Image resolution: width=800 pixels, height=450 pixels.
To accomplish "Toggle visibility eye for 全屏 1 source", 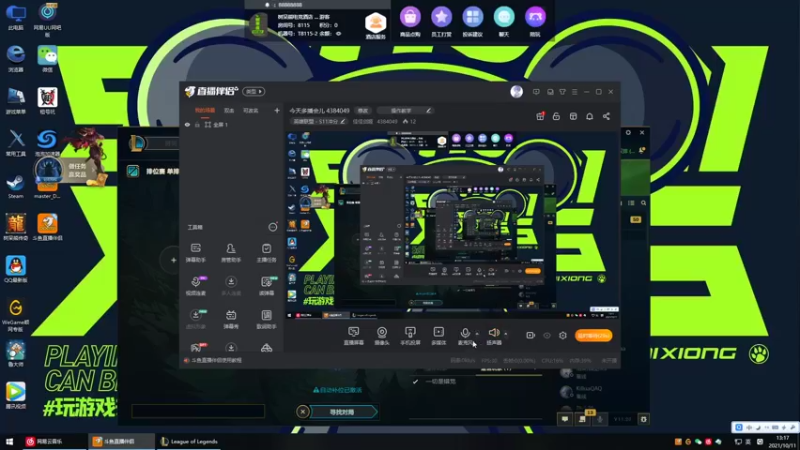I will tap(187, 124).
